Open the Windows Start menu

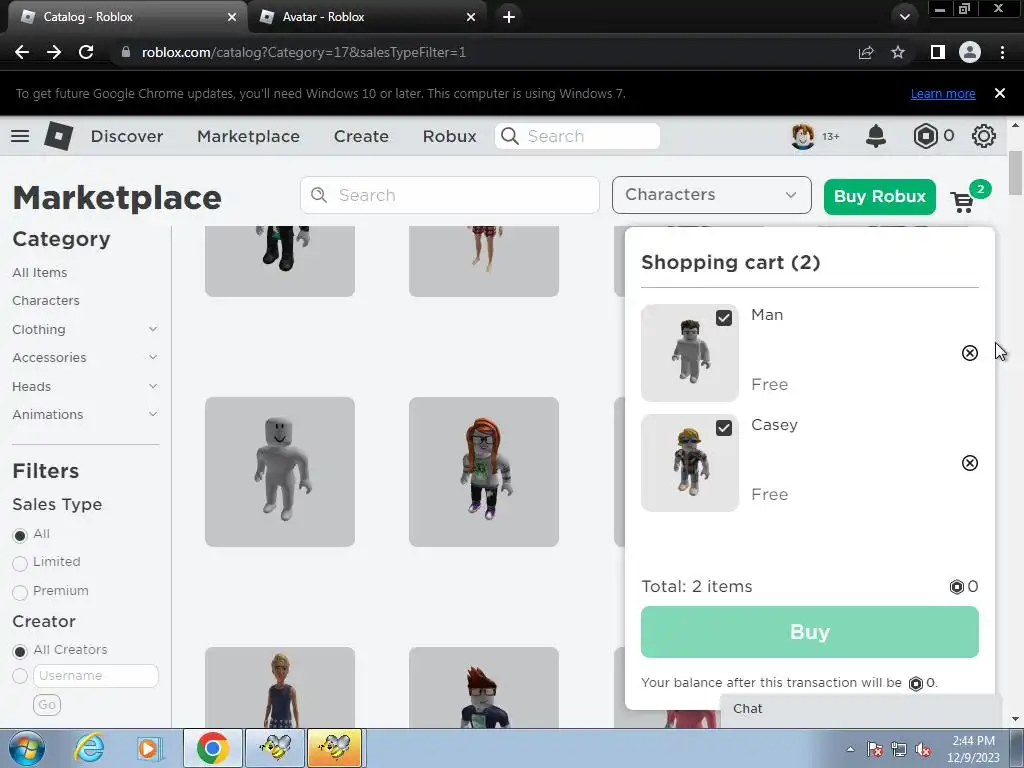point(27,748)
